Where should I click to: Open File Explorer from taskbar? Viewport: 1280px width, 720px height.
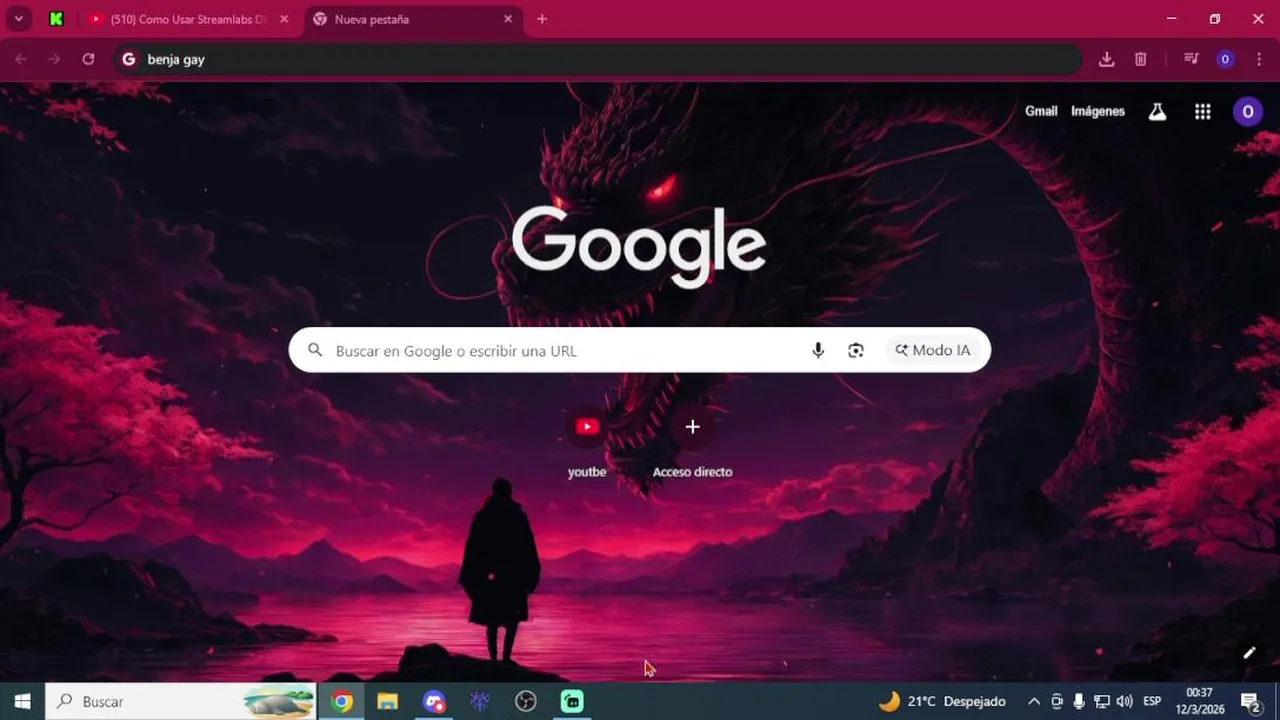tap(388, 701)
